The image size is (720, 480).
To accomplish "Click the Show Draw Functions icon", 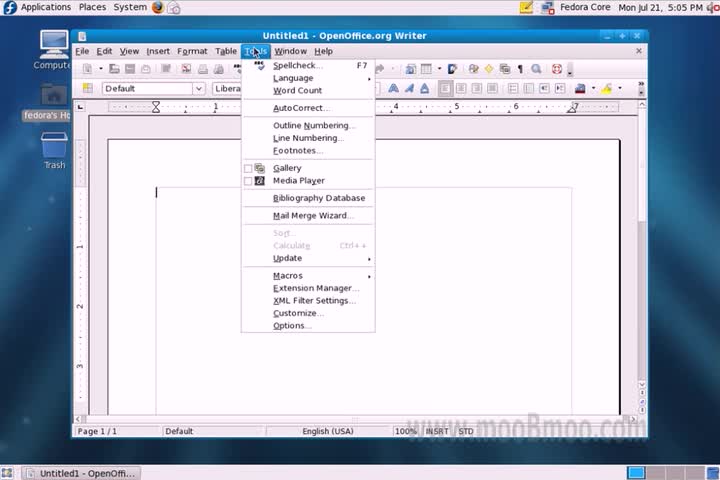I will point(452,69).
